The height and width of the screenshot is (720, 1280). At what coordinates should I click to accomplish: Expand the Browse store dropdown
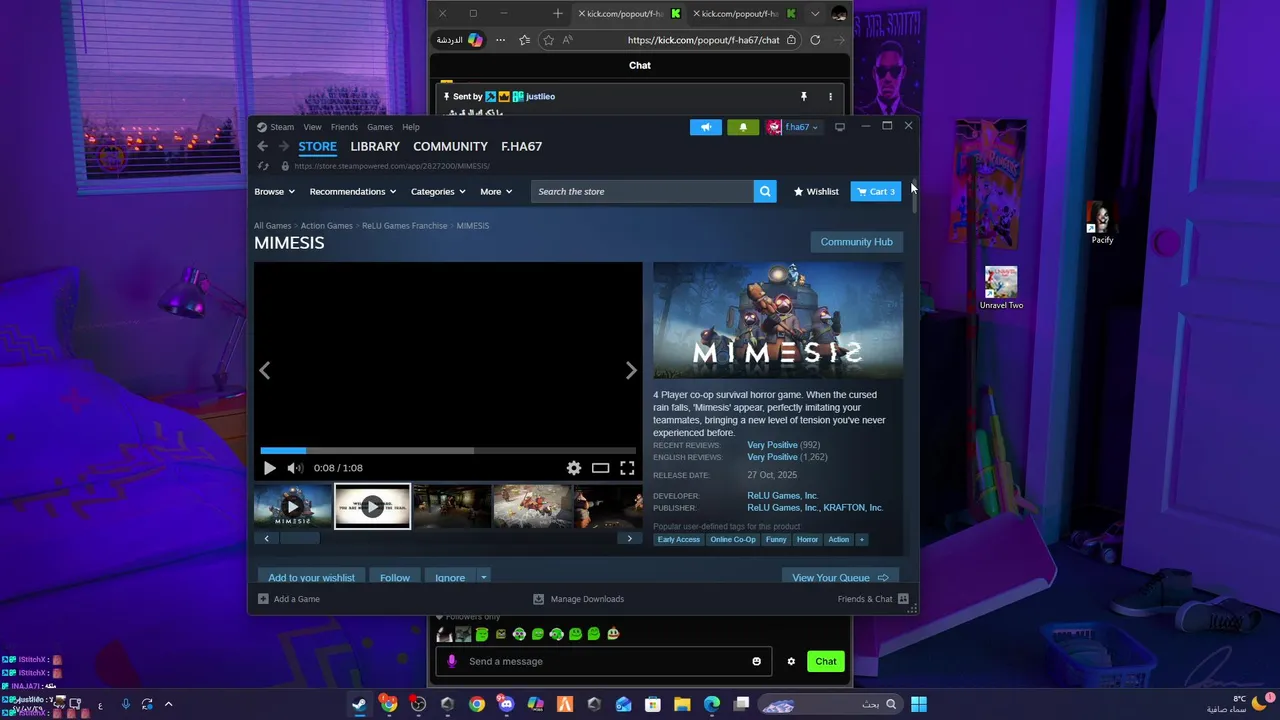point(274,191)
